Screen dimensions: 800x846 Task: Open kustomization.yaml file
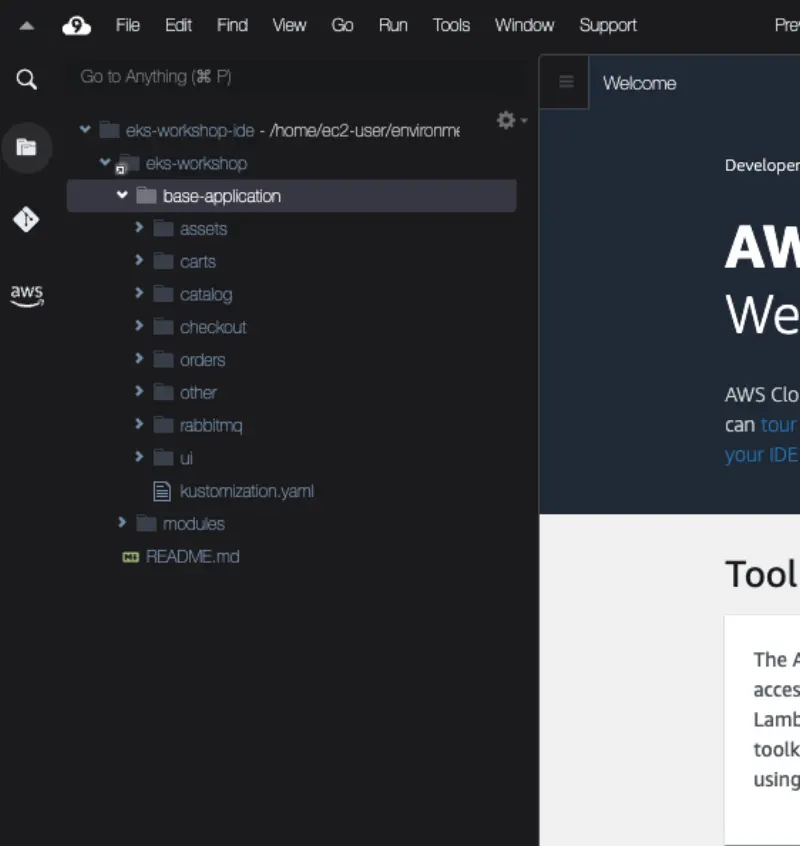246,491
